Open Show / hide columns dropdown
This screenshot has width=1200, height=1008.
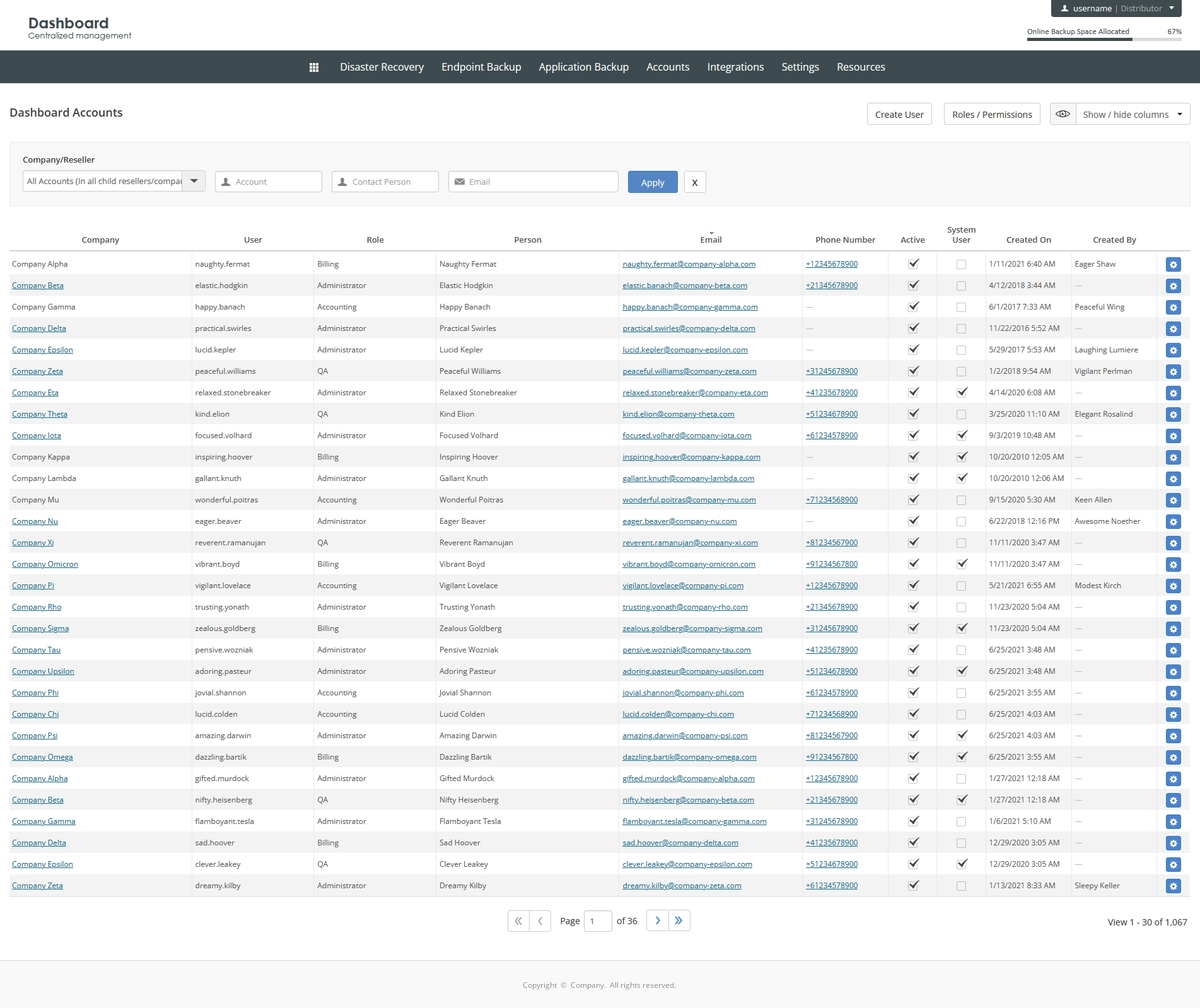point(1133,114)
